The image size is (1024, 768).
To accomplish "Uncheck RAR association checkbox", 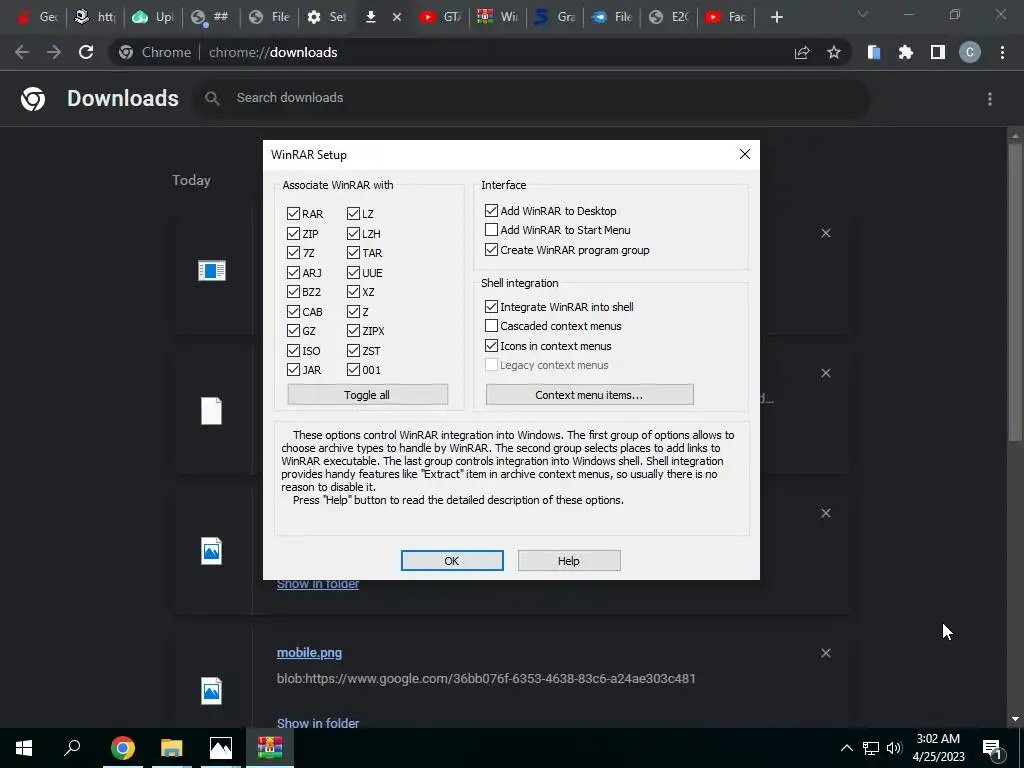I will pos(293,214).
